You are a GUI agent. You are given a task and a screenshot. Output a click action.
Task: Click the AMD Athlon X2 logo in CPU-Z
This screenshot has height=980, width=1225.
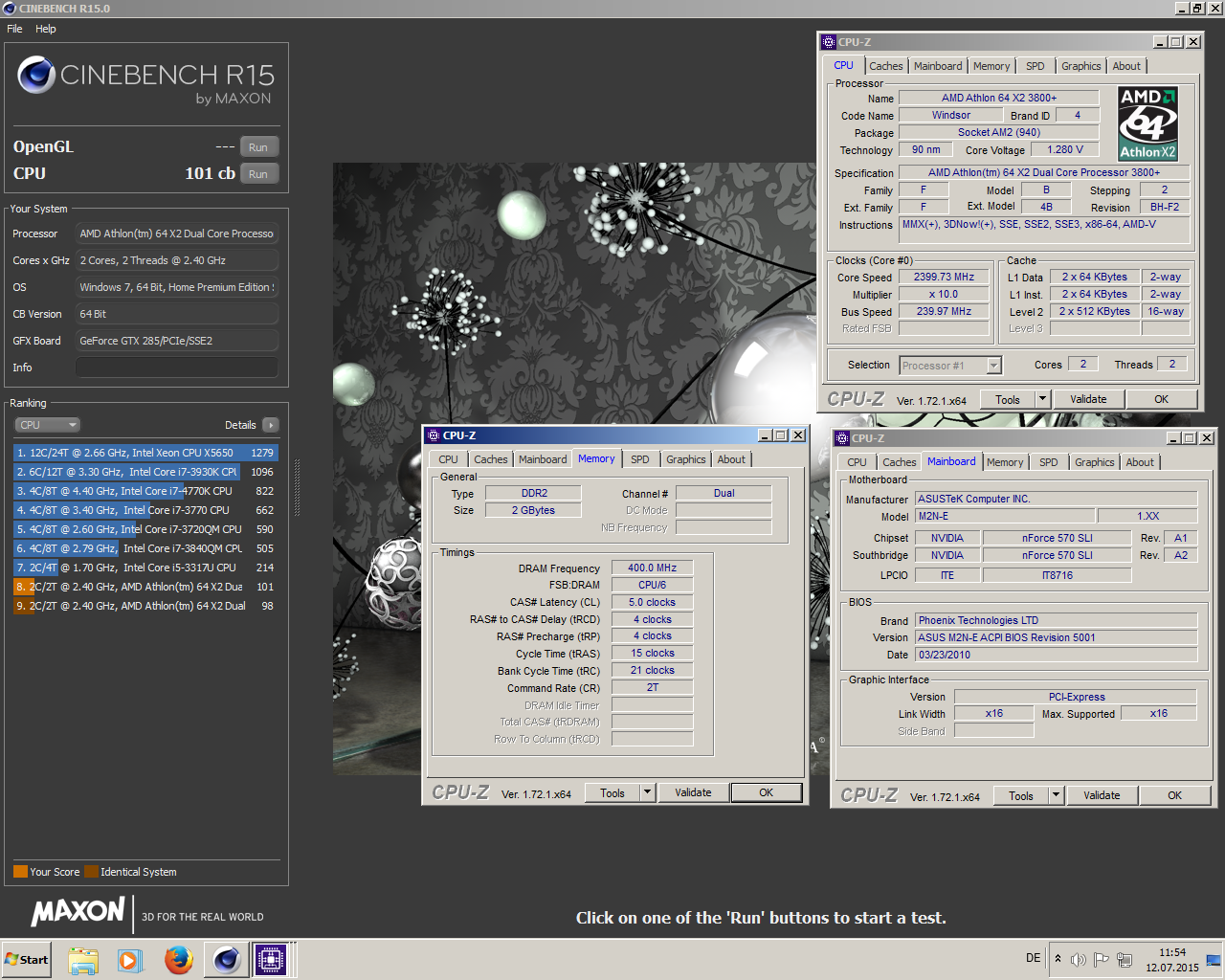pyautogui.click(x=1147, y=123)
